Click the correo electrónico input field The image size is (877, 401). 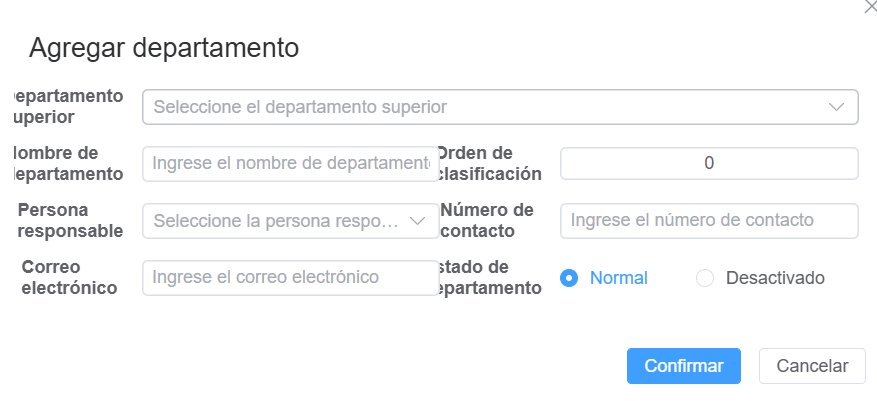tap(285, 278)
